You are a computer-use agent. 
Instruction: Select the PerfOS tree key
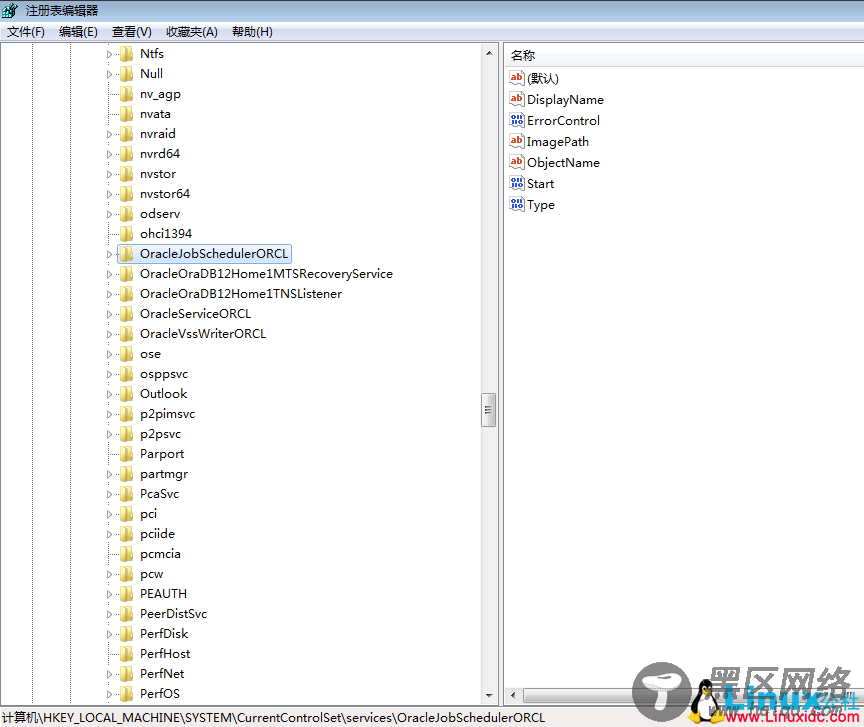coord(160,694)
